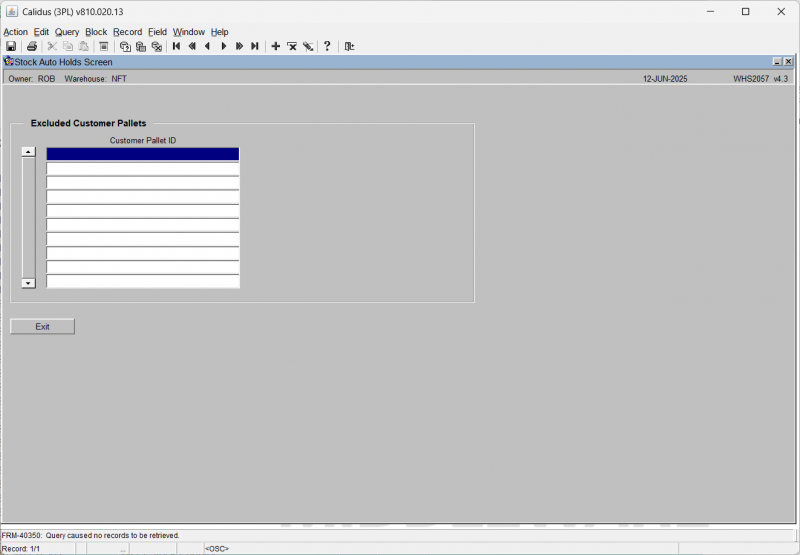The image size is (800, 555).
Task: Click the 'Excluded Customer Pallets' group title
Action: click(88, 123)
